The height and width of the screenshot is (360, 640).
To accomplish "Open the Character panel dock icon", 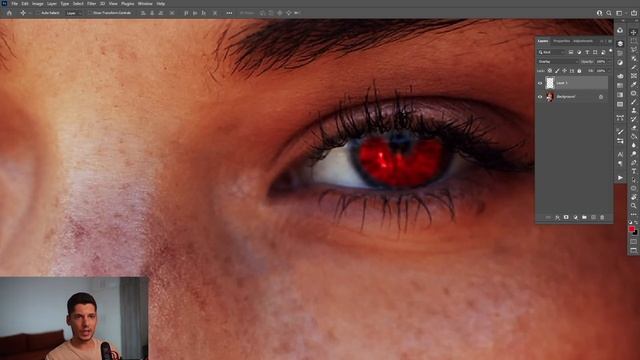I will coord(620,154).
